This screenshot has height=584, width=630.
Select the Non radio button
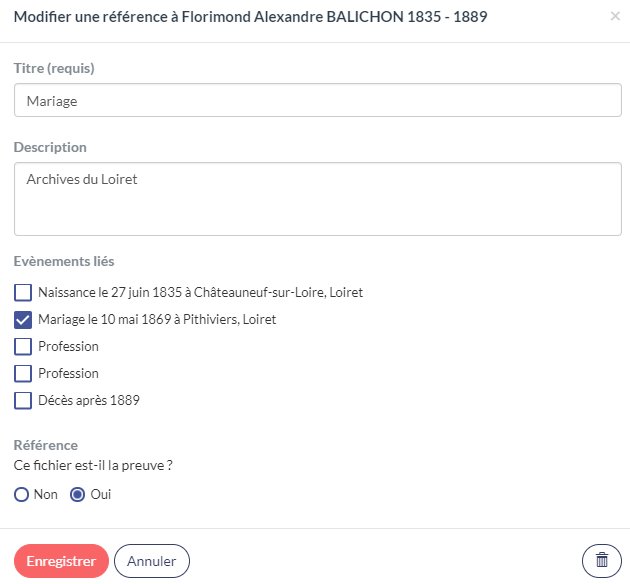(x=21, y=495)
